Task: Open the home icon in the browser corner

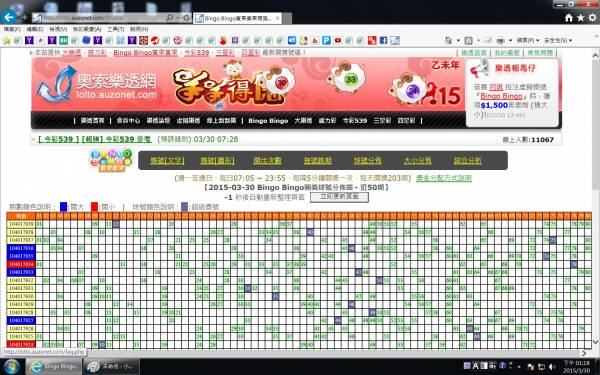Action: 569,18
